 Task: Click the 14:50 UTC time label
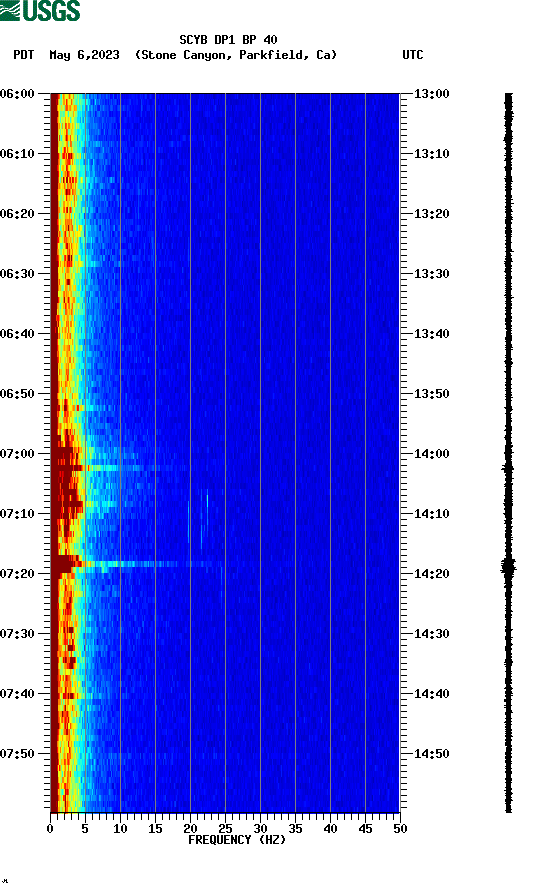pos(431,754)
